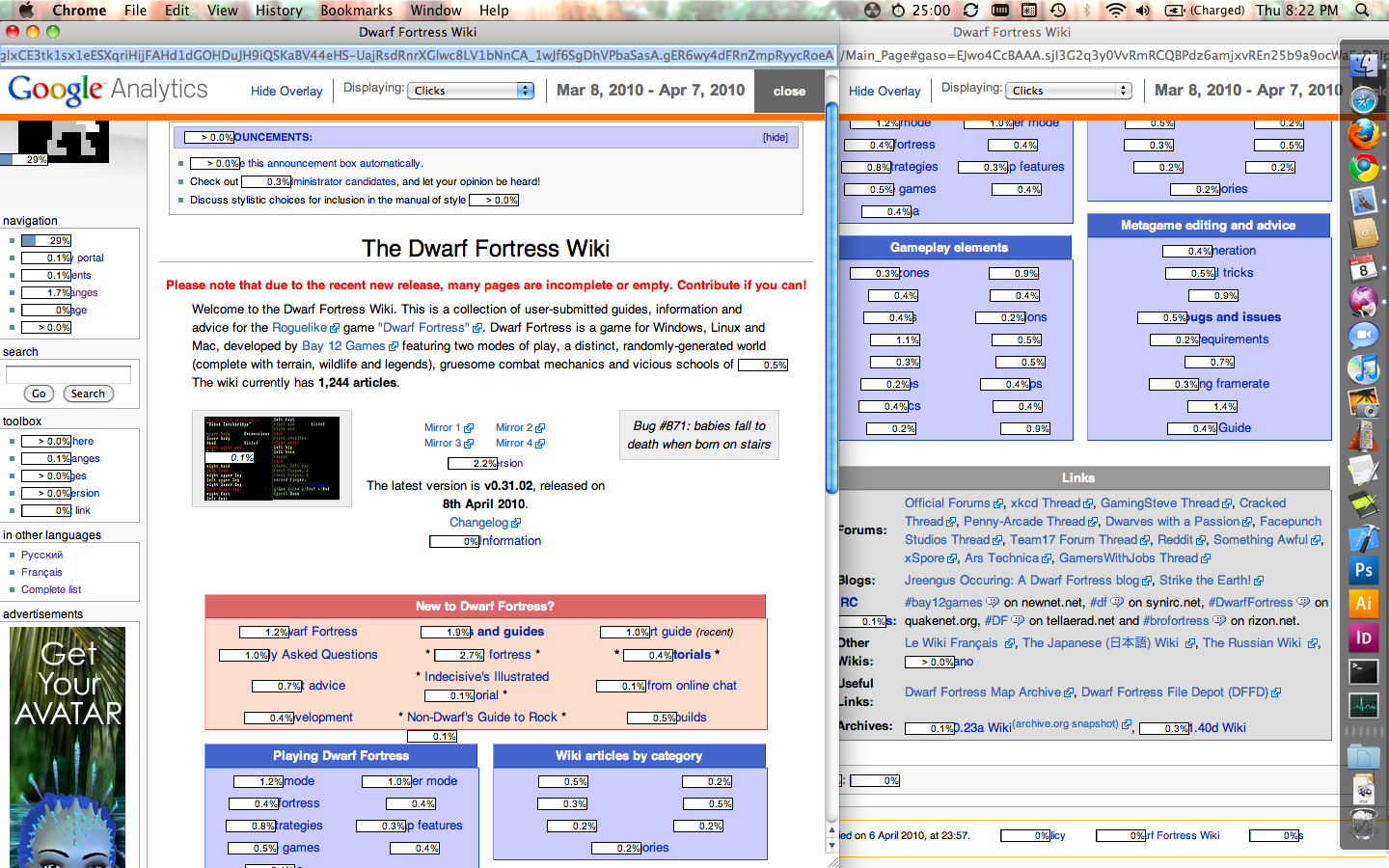
Task: Open the Chrome application menu
Action: [x=79, y=11]
